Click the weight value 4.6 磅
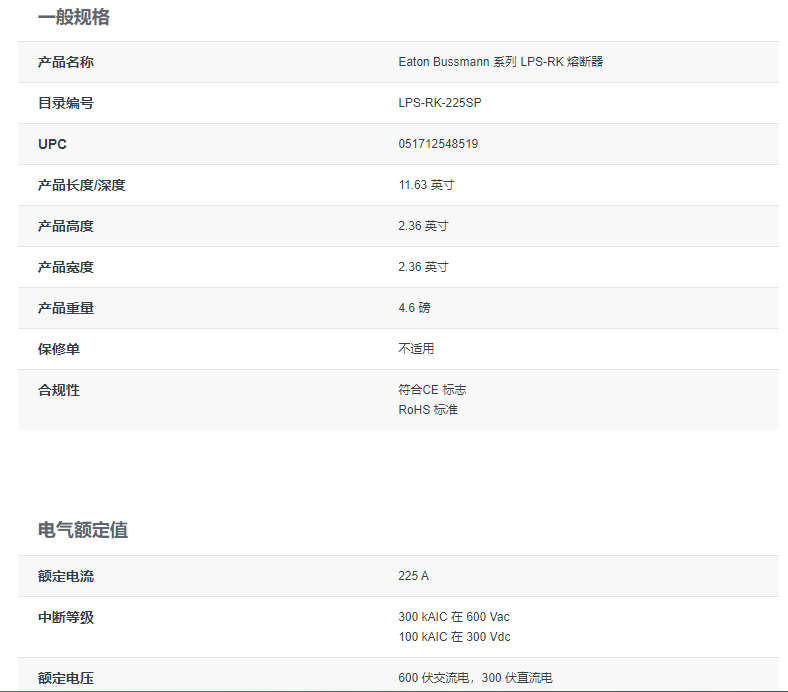Viewport: 788px width, 692px height. (x=414, y=308)
